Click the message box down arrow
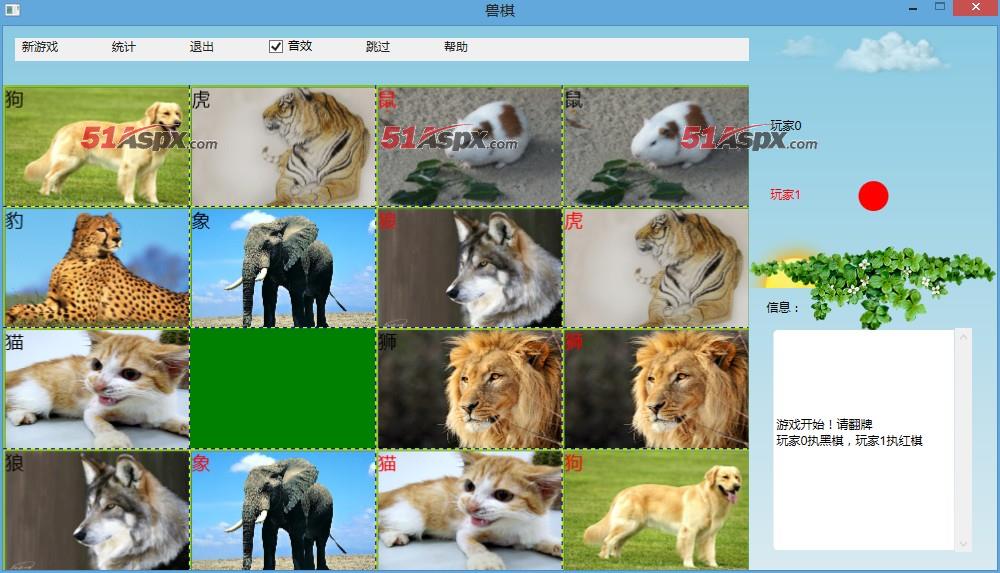 coord(963,544)
